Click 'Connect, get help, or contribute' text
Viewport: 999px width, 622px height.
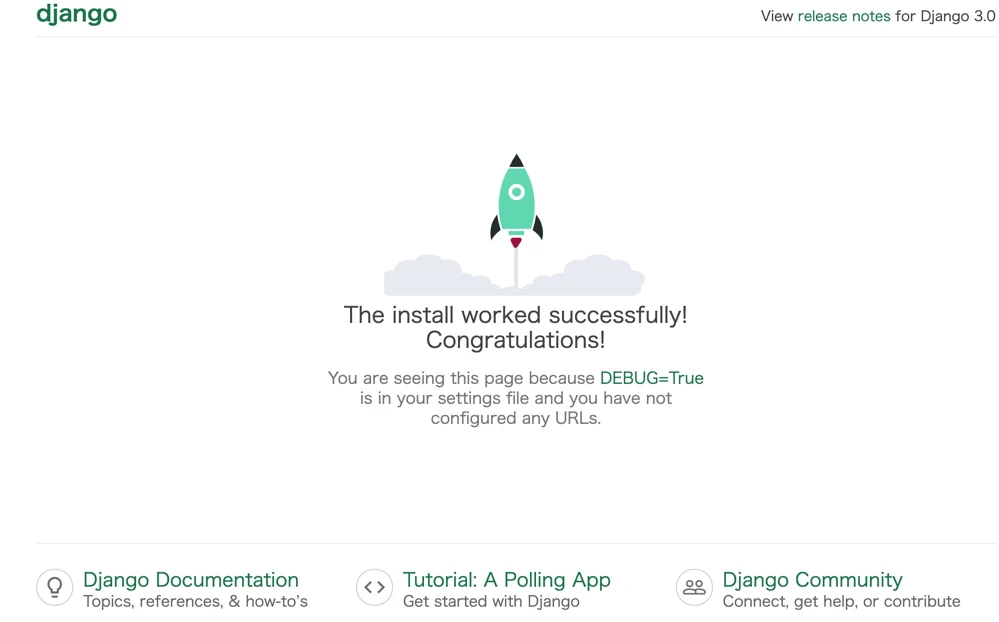point(841,602)
